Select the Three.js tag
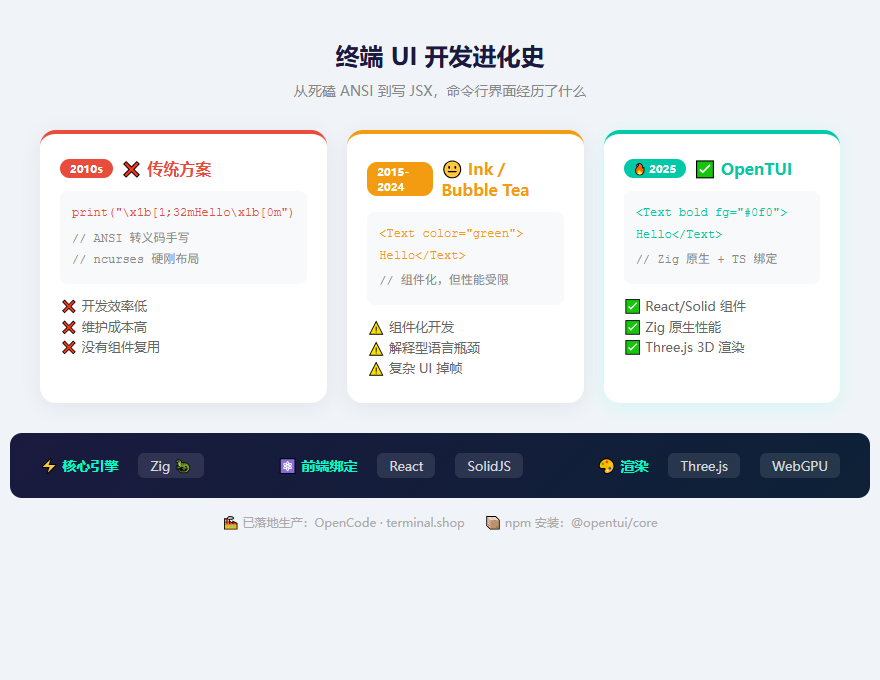880x680 pixels. pyautogui.click(x=704, y=466)
